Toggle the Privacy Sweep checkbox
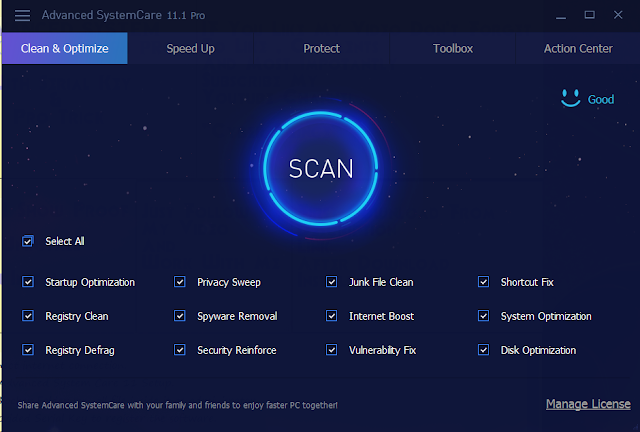 tap(180, 282)
